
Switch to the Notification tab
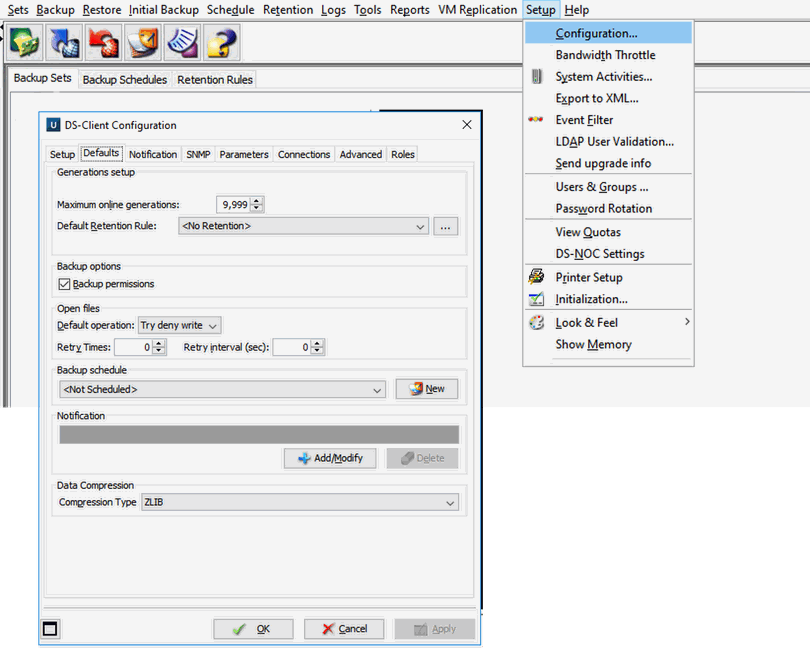tap(153, 155)
